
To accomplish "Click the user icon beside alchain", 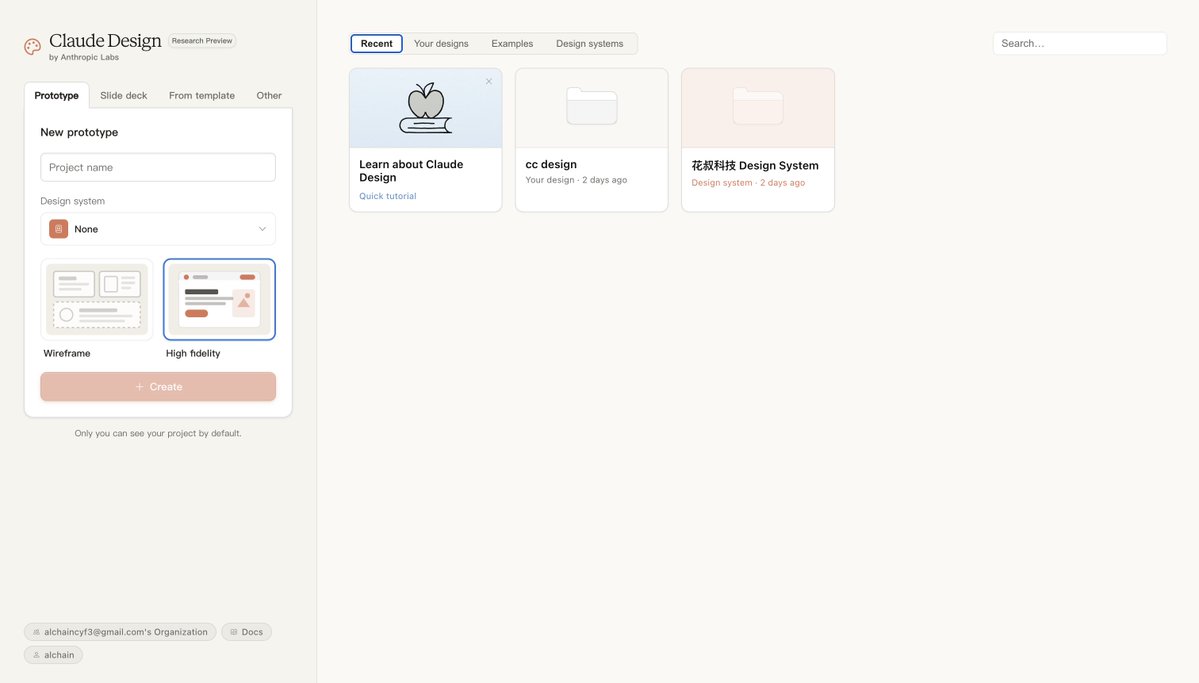I will 37,655.
